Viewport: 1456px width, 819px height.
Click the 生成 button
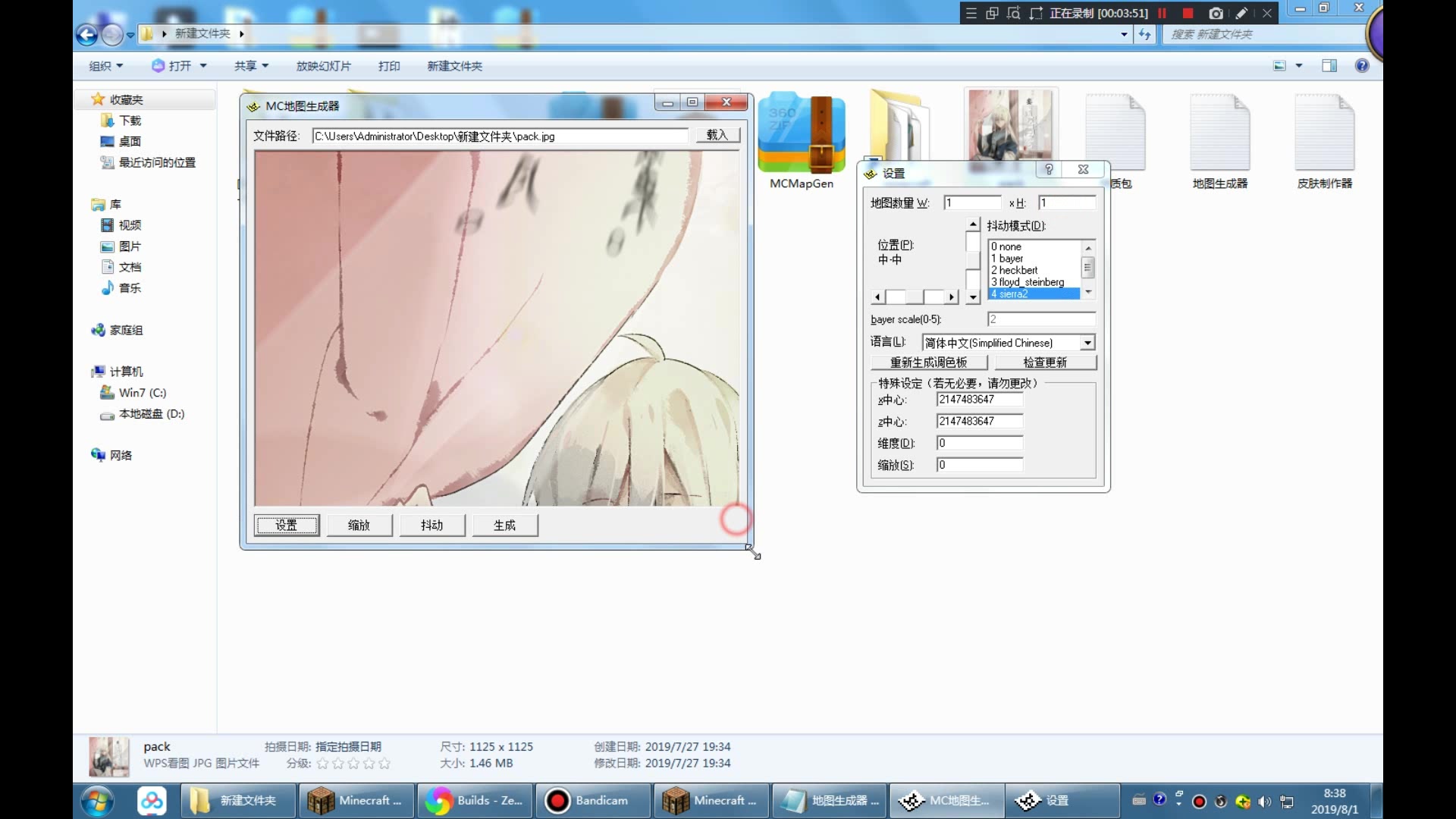point(505,525)
